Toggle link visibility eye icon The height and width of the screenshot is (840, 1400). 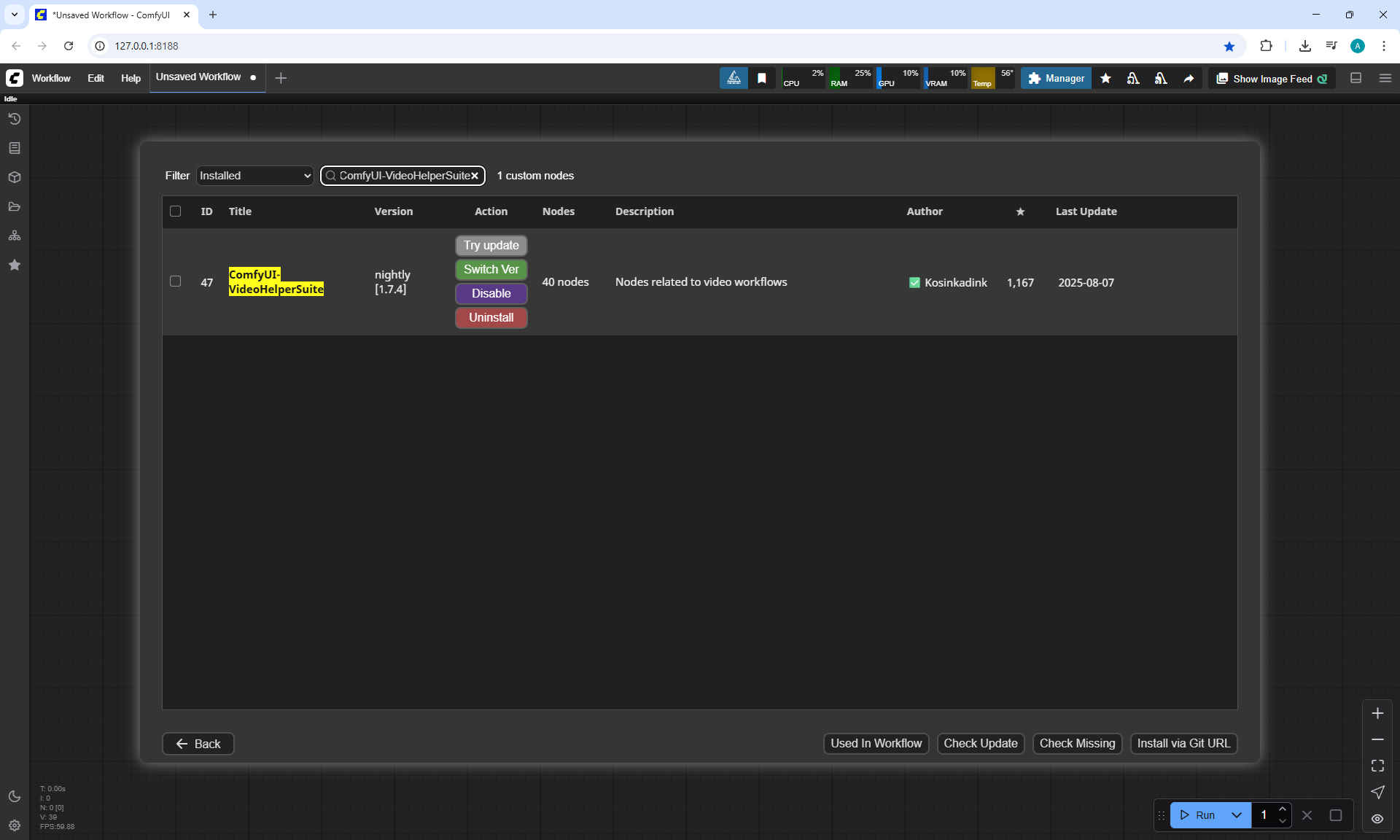click(1377, 818)
